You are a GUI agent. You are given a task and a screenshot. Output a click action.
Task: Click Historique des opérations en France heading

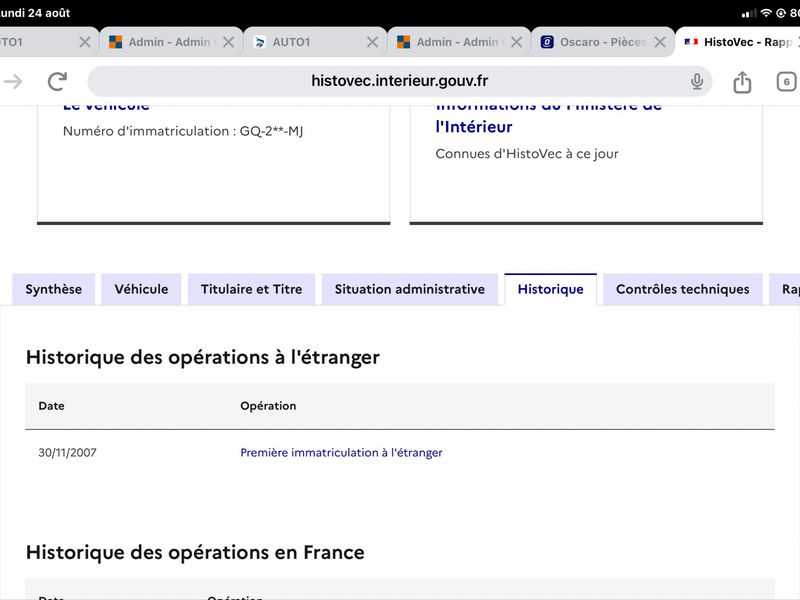tap(195, 553)
